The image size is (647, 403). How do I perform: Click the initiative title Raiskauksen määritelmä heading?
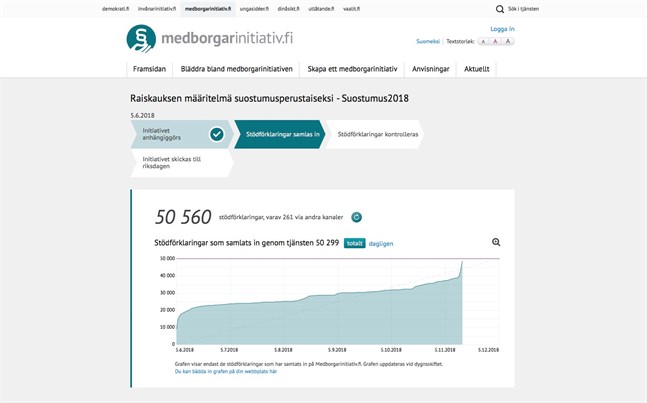point(269,98)
